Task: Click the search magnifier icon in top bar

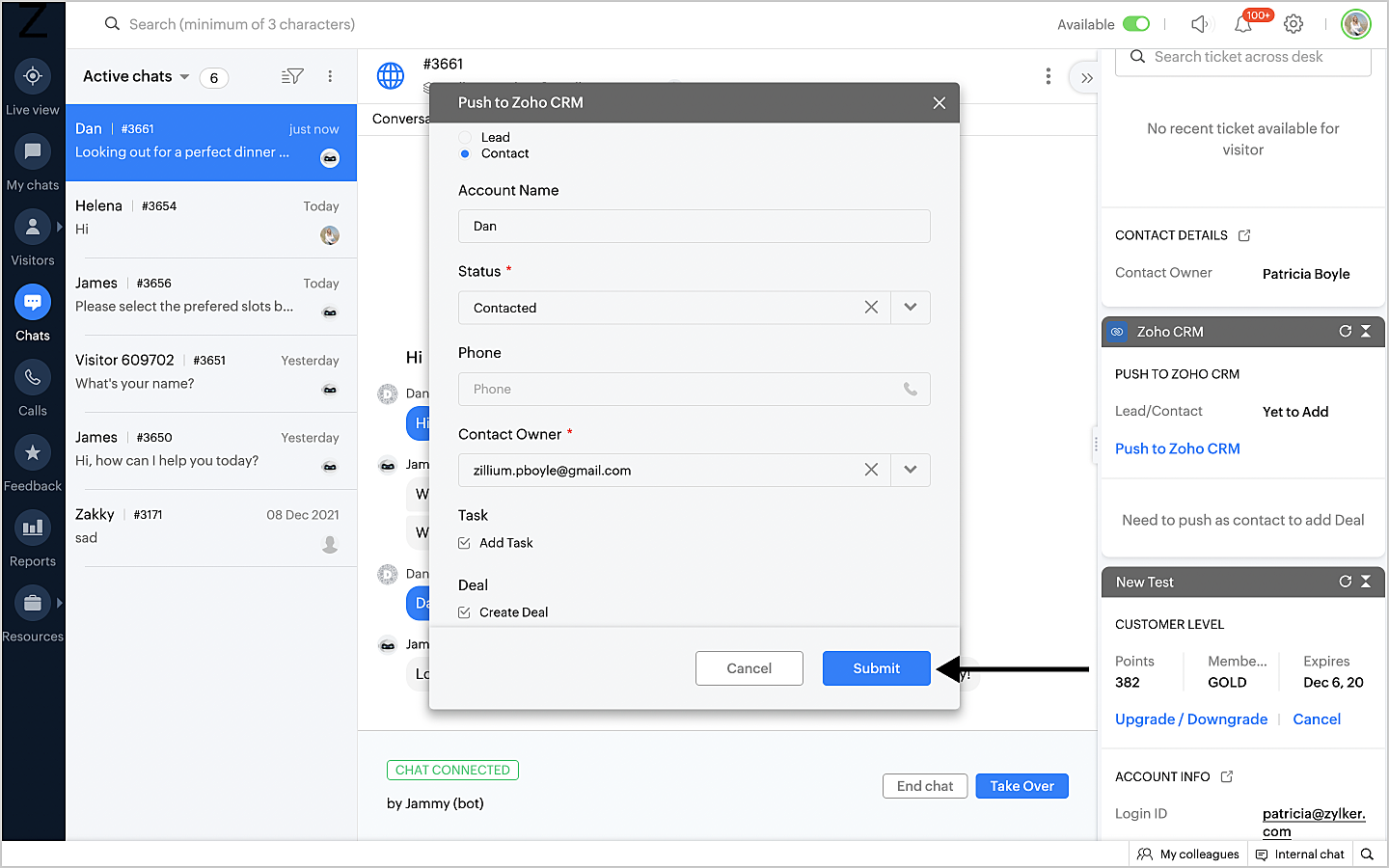Action: click(112, 24)
